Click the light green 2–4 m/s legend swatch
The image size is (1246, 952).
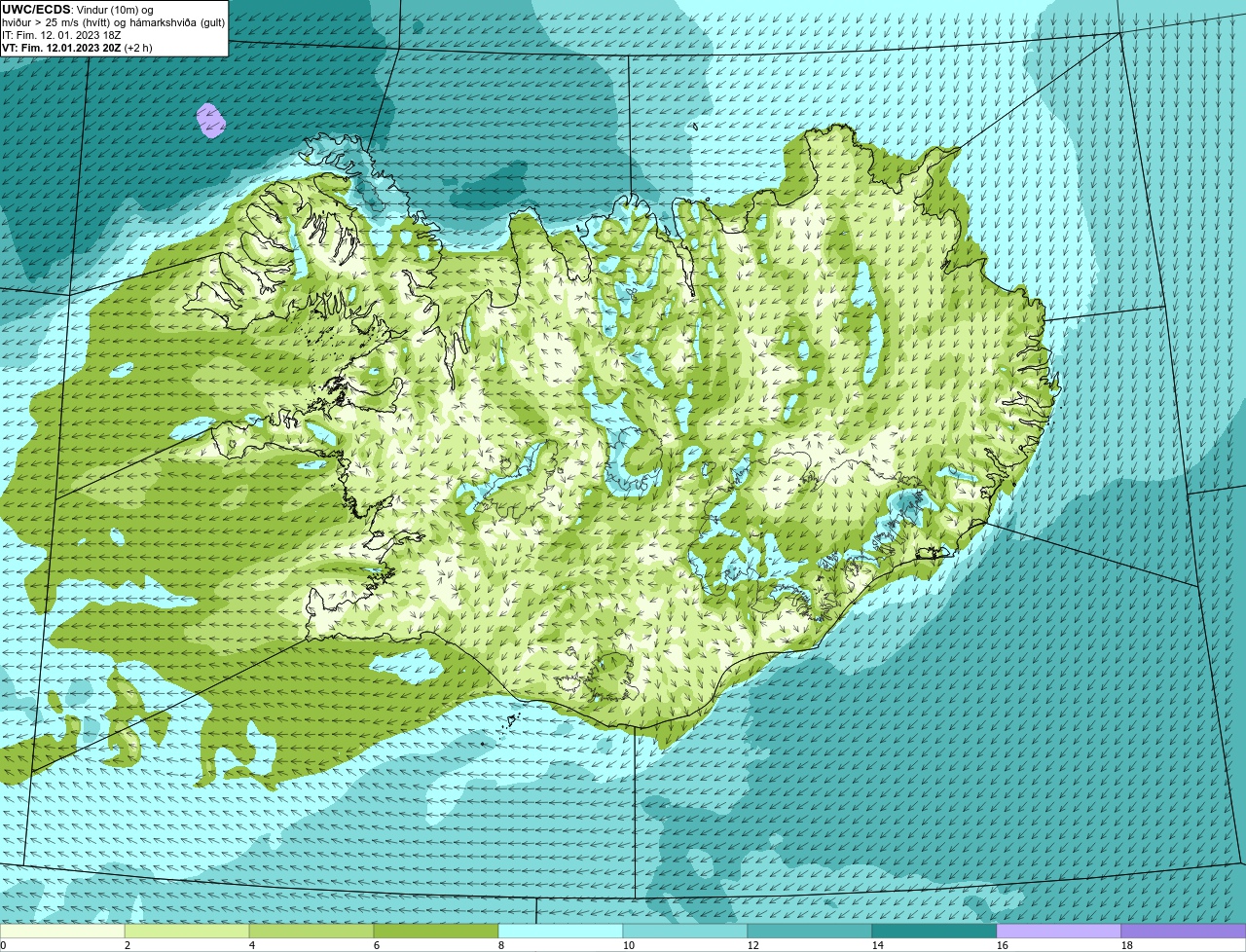tap(187, 931)
